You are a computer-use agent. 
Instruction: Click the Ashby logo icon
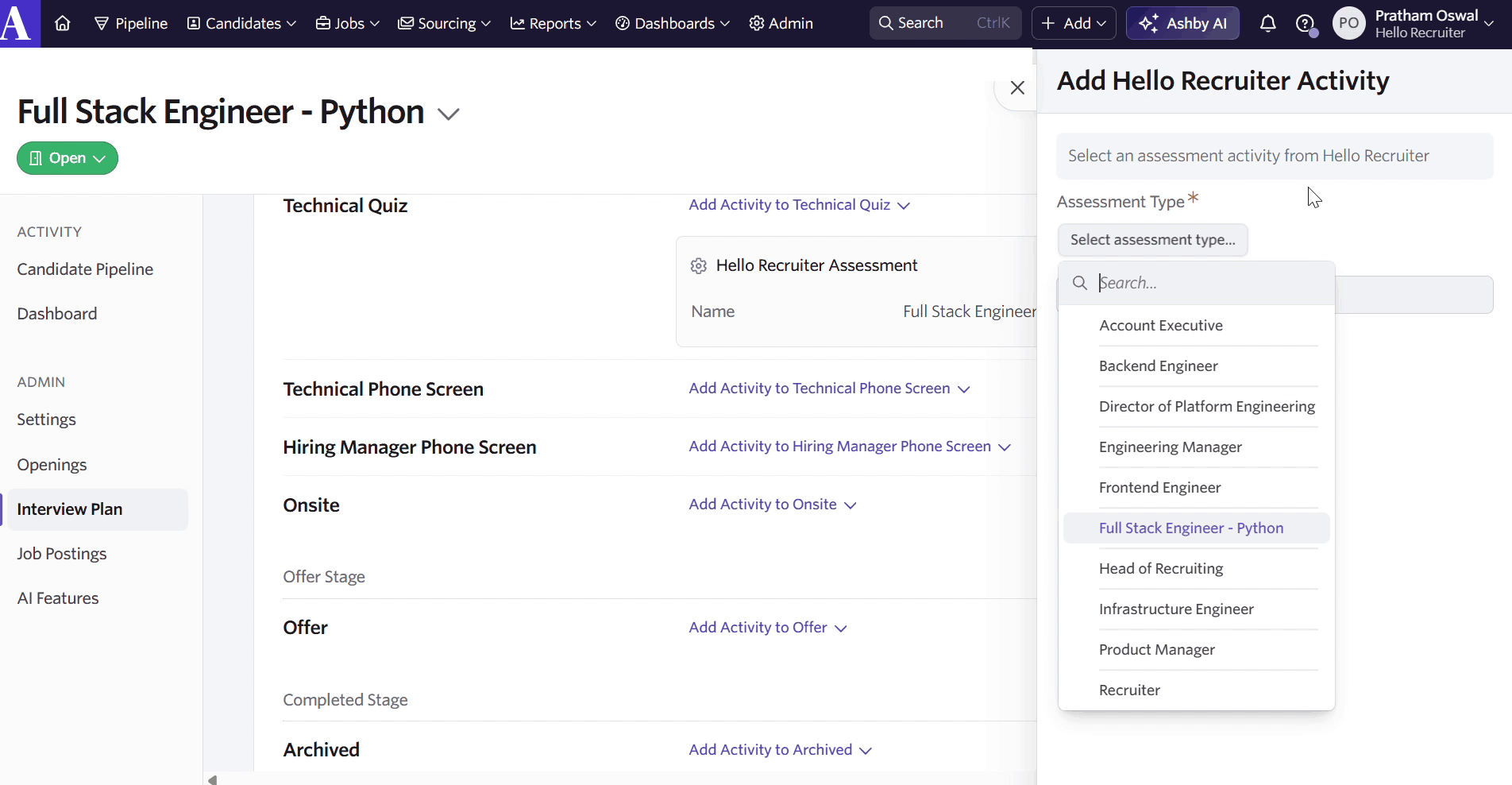19,23
